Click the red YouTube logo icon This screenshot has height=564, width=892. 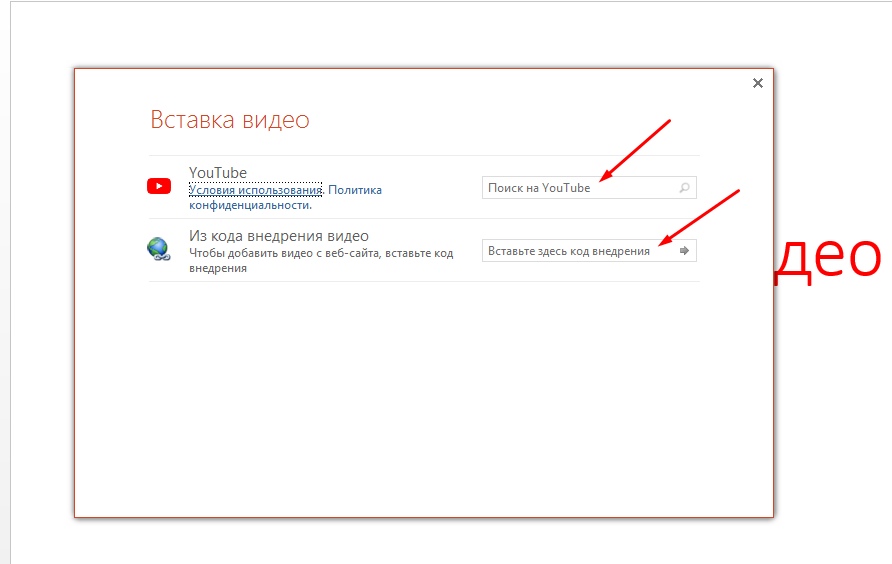[159, 186]
